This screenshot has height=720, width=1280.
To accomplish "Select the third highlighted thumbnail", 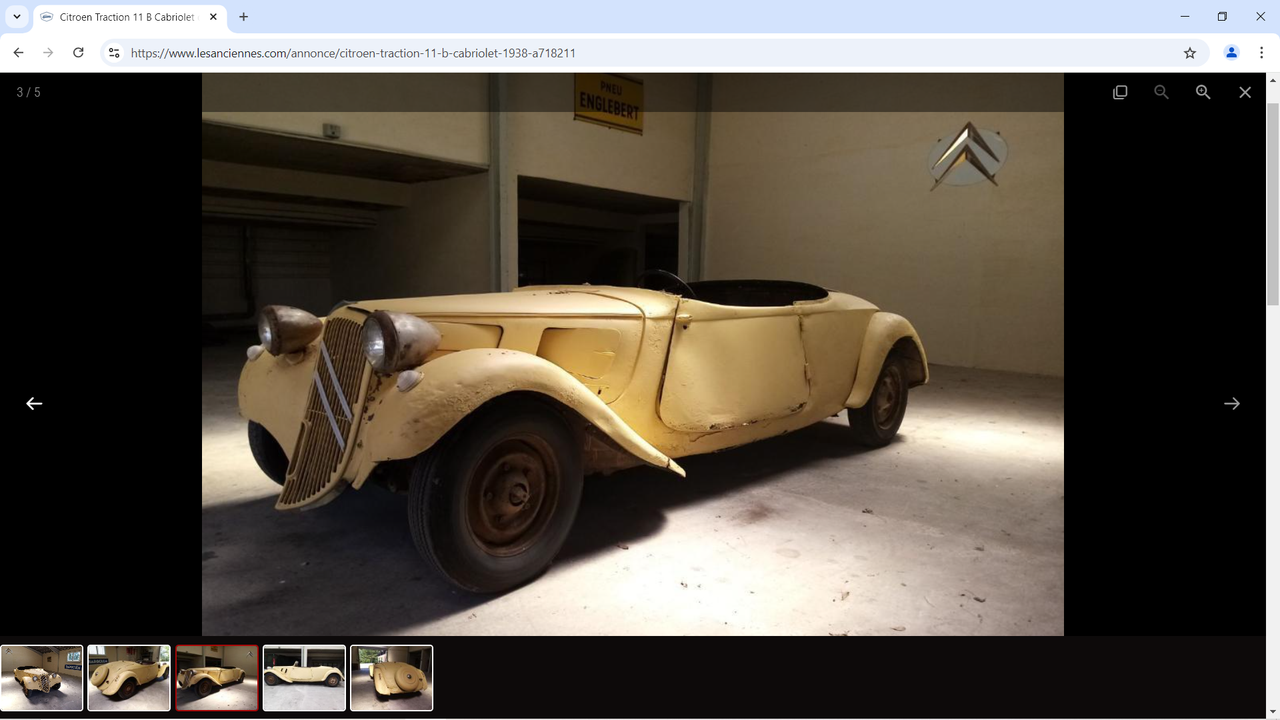I will click(217, 678).
